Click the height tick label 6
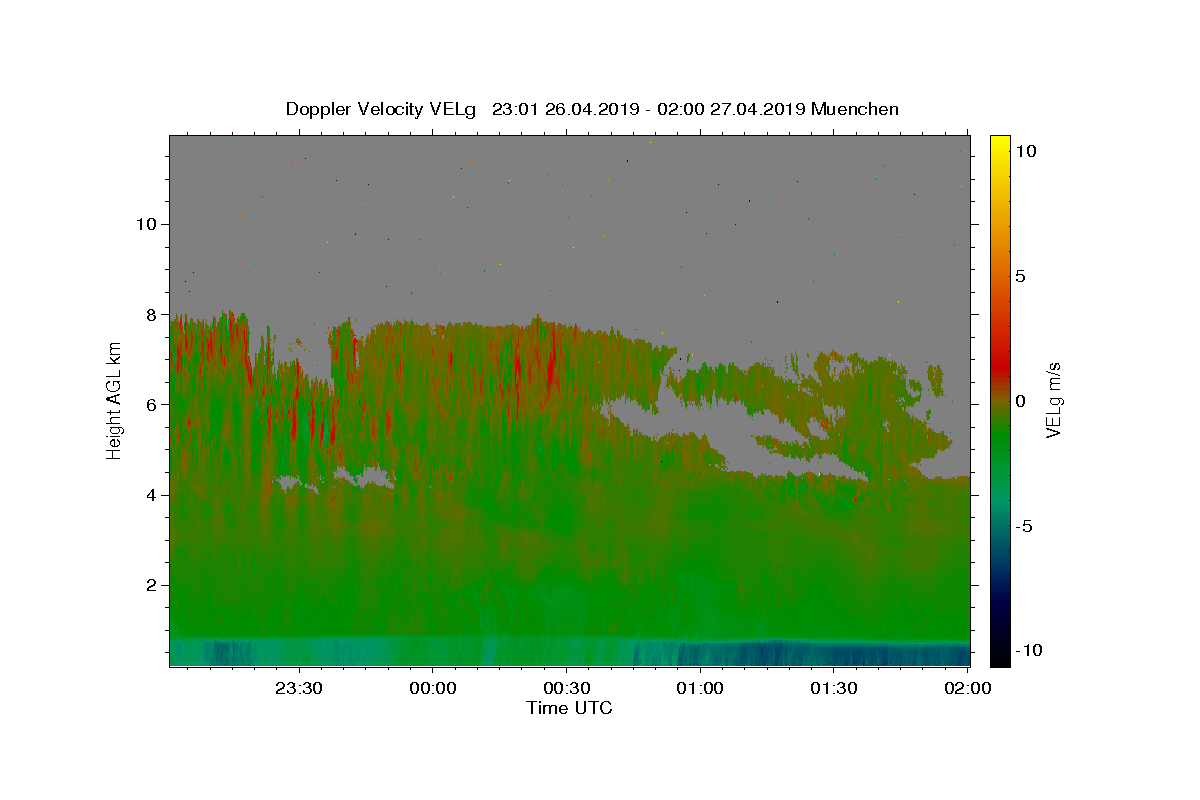The image size is (1200, 800). [152, 404]
